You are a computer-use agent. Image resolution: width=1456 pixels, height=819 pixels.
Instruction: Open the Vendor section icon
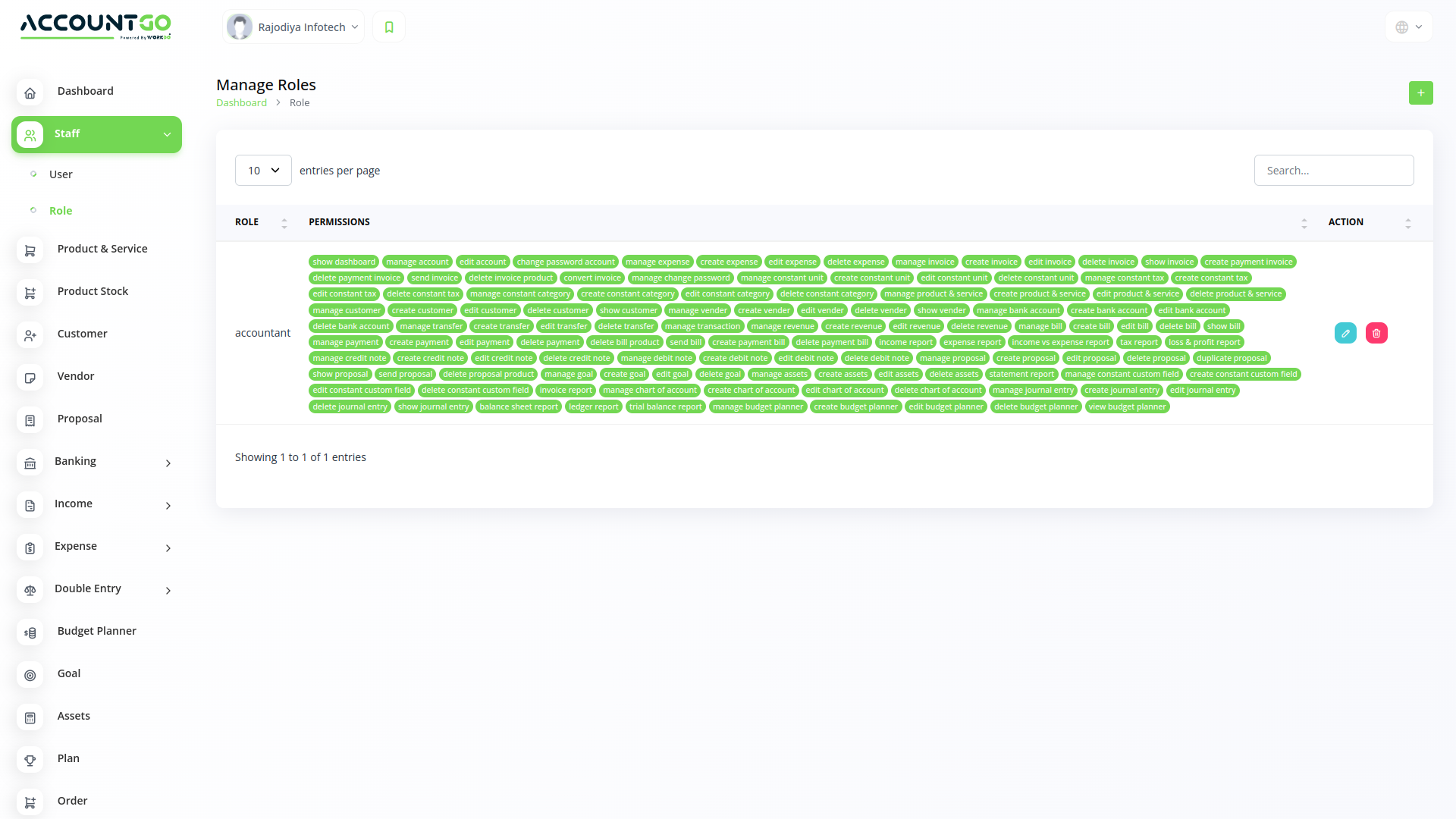point(30,378)
